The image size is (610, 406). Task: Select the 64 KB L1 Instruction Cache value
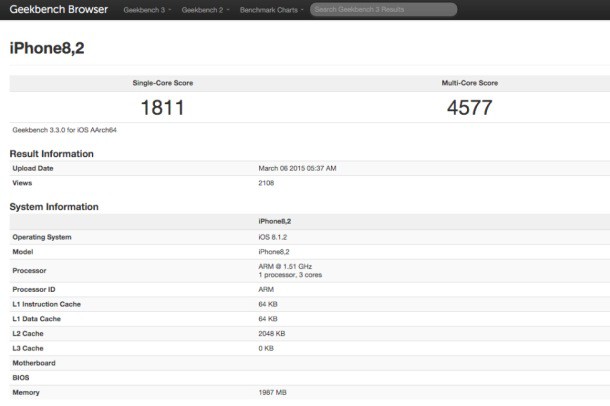click(x=268, y=304)
